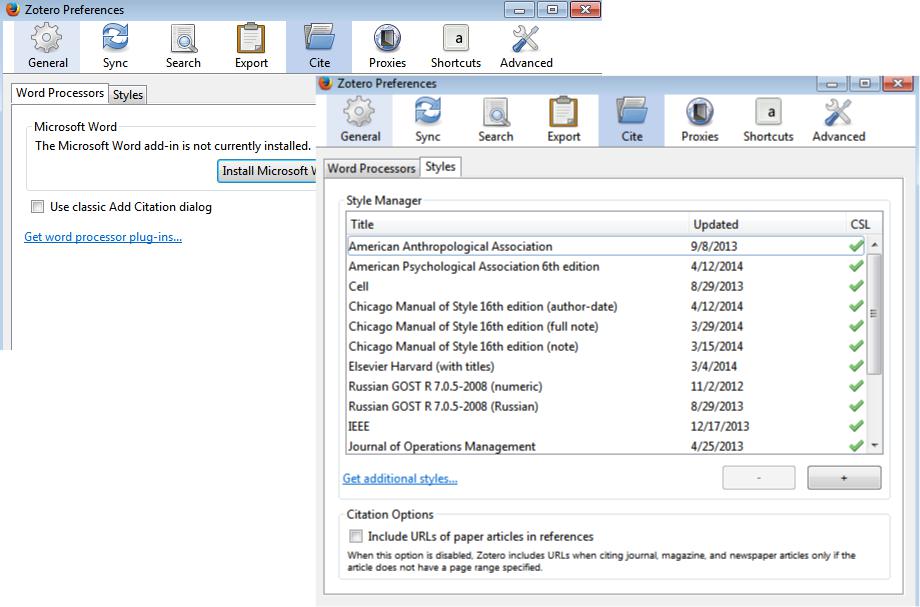Click updated date 12/17/2013
Viewport: 920px width, 607px height.
click(x=720, y=426)
